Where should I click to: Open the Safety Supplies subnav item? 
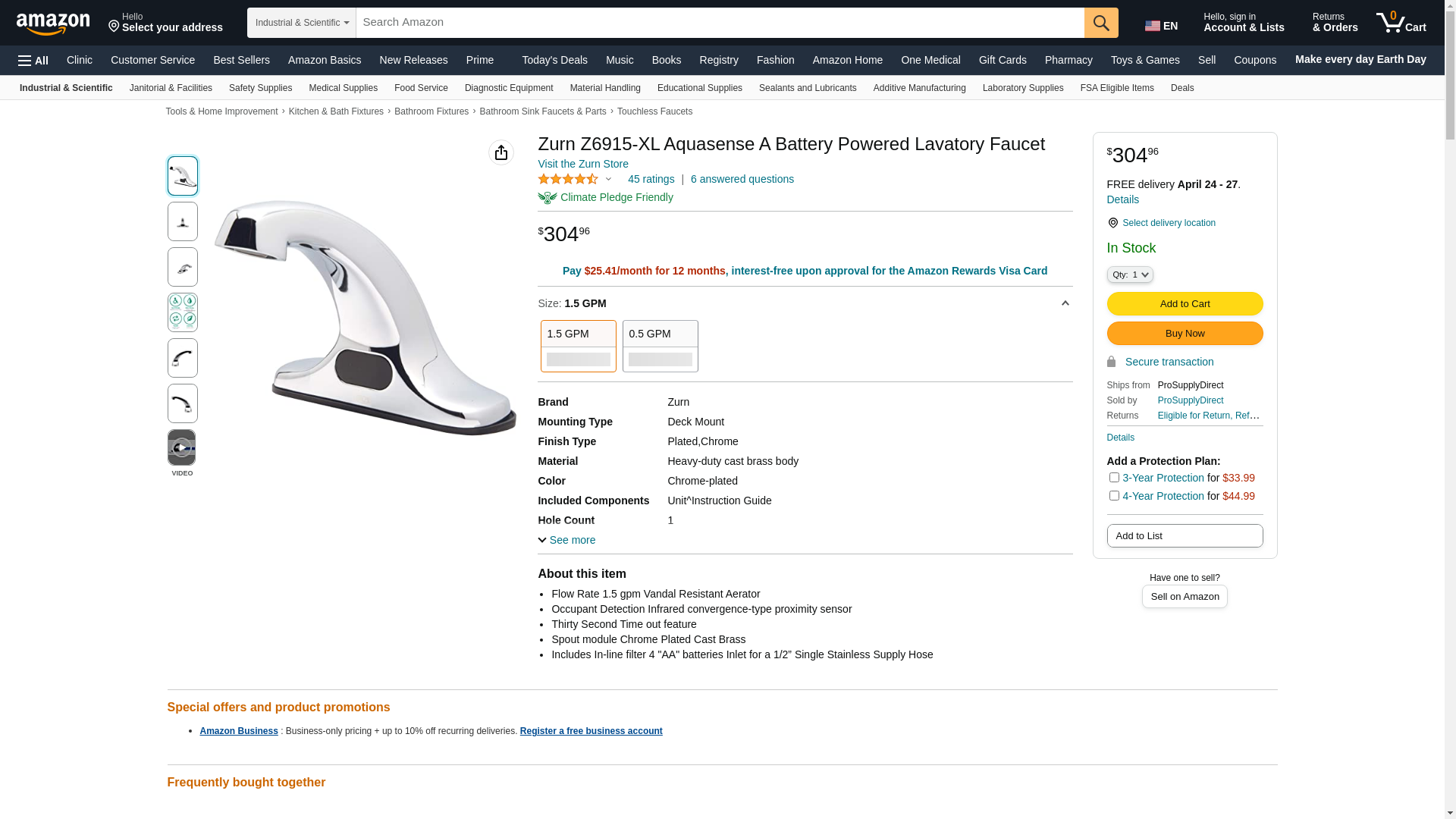(x=260, y=88)
